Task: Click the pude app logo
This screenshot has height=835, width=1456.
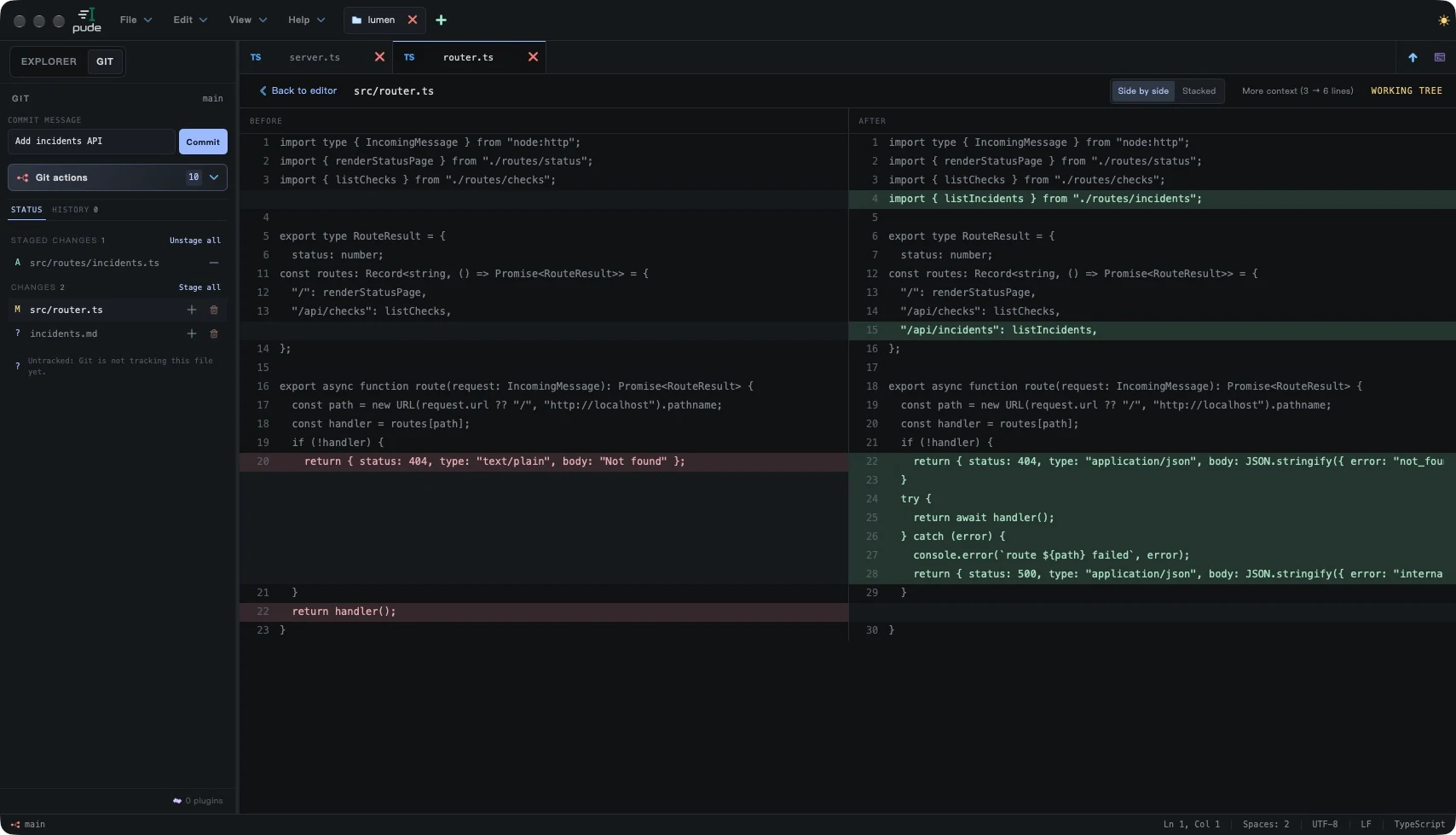Action: pyautogui.click(x=86, y=20)
